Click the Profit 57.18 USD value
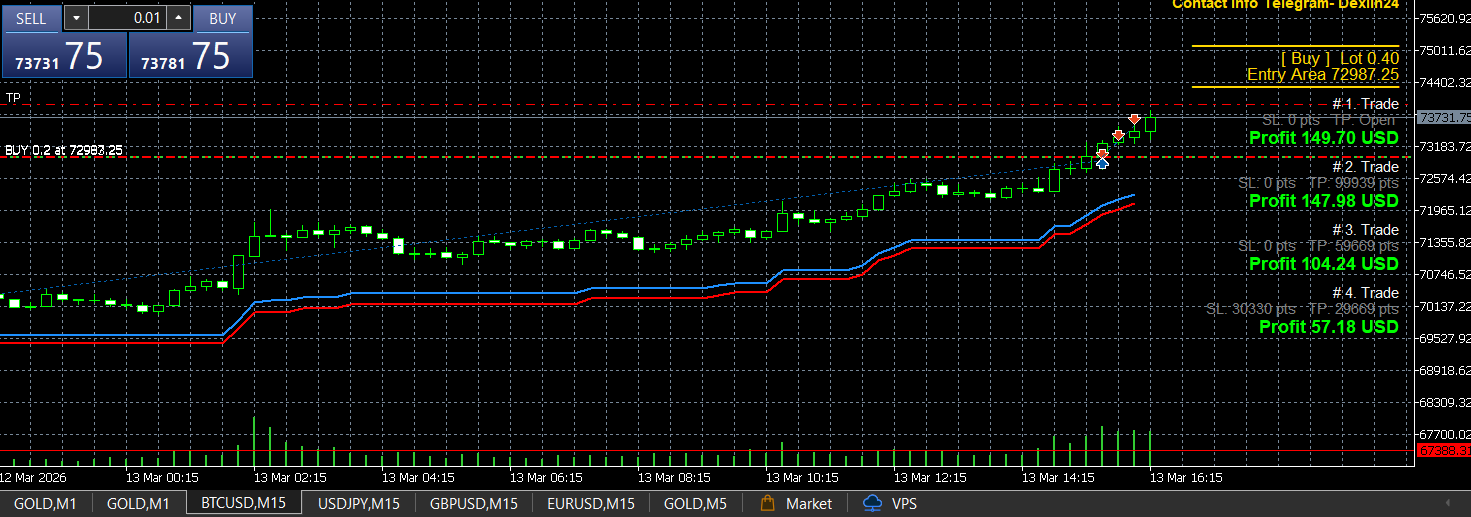 point(1328,327)
